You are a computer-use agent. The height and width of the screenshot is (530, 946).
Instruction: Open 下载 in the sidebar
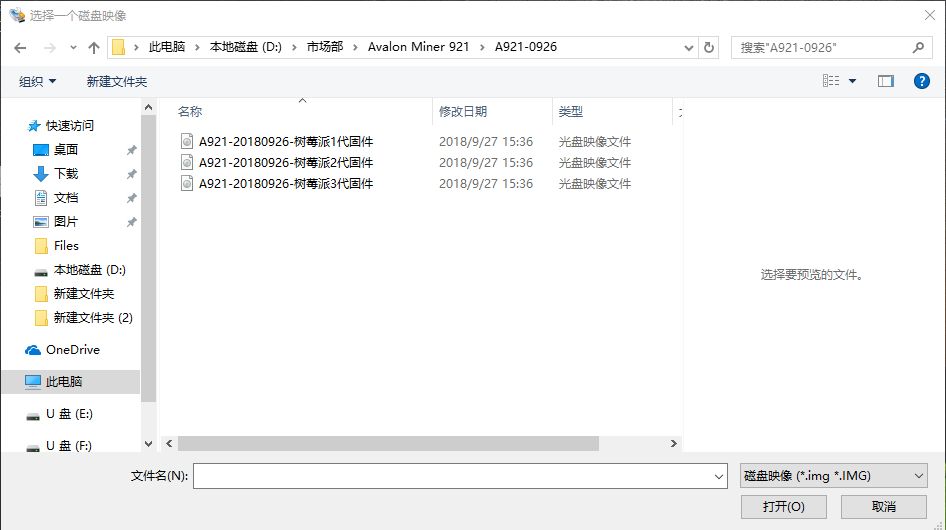tap(66, 174)
